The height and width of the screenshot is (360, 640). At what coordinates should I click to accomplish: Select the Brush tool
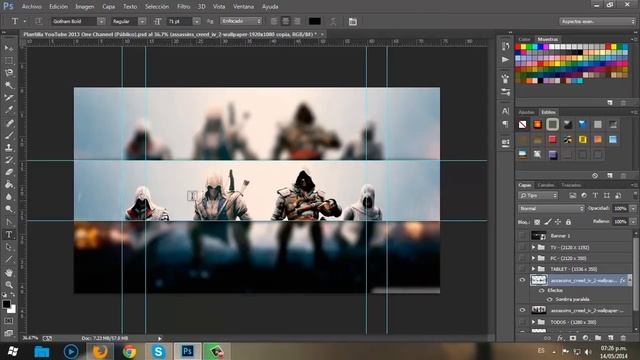click(9, 135)
